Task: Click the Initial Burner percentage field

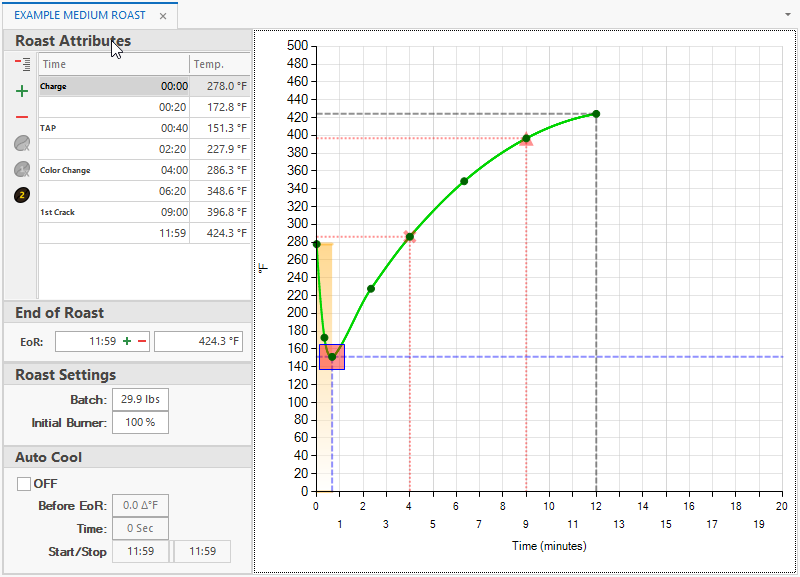Action: tap(140, 422)
